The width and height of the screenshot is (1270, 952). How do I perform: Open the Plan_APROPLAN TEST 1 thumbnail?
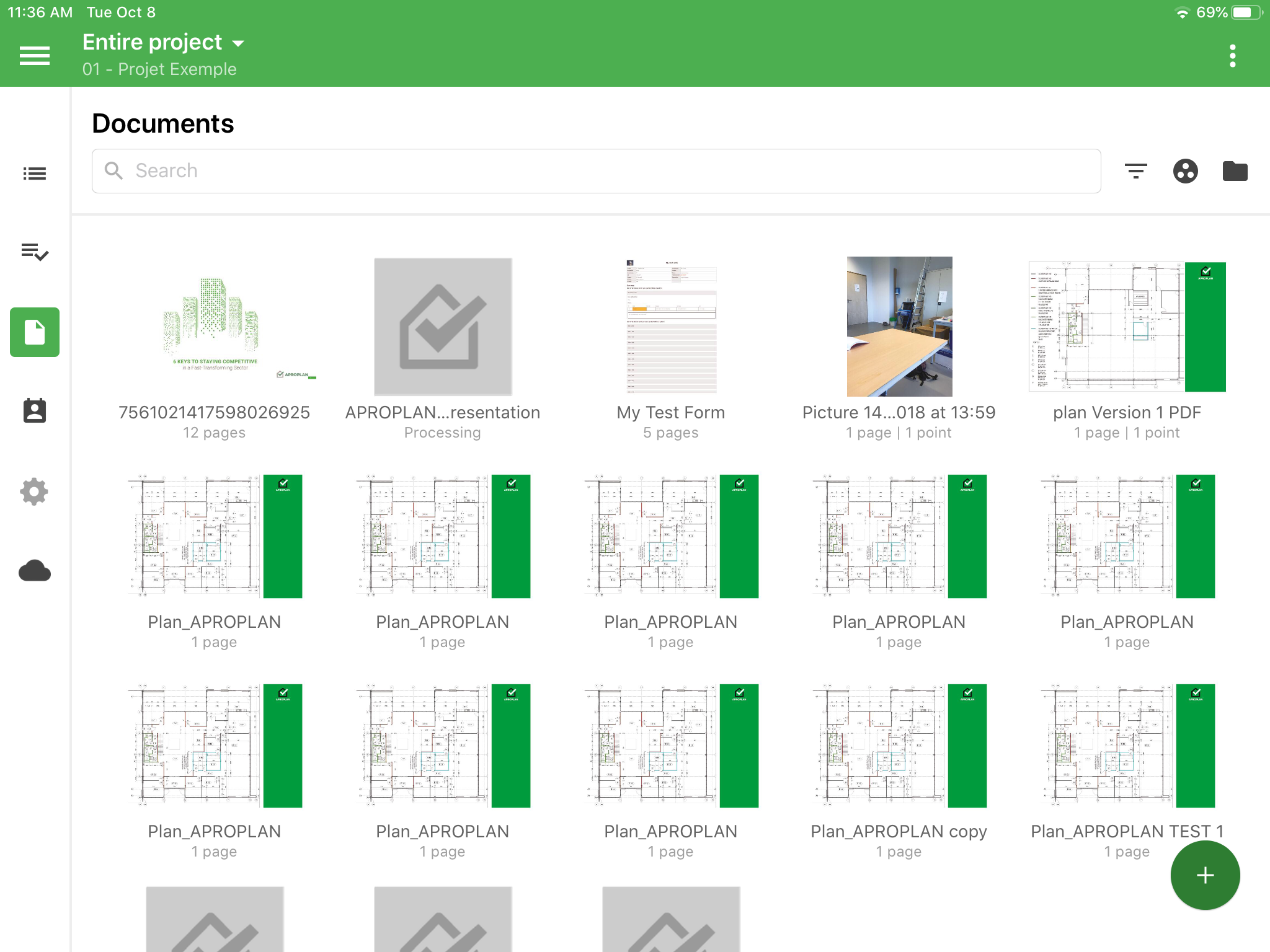(x=1127, y=746)
